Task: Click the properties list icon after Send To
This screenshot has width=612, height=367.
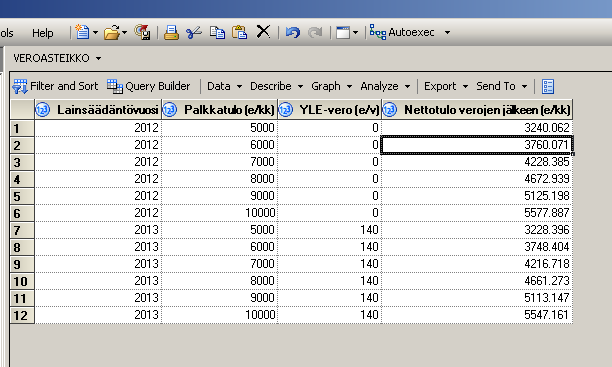Action: (x=548, y=86)
